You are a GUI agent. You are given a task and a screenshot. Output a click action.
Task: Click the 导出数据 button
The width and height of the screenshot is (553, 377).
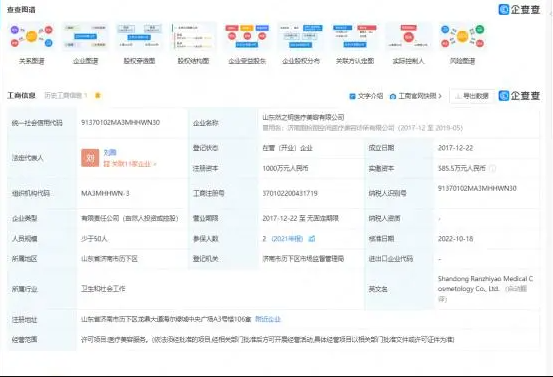point(472,96)
